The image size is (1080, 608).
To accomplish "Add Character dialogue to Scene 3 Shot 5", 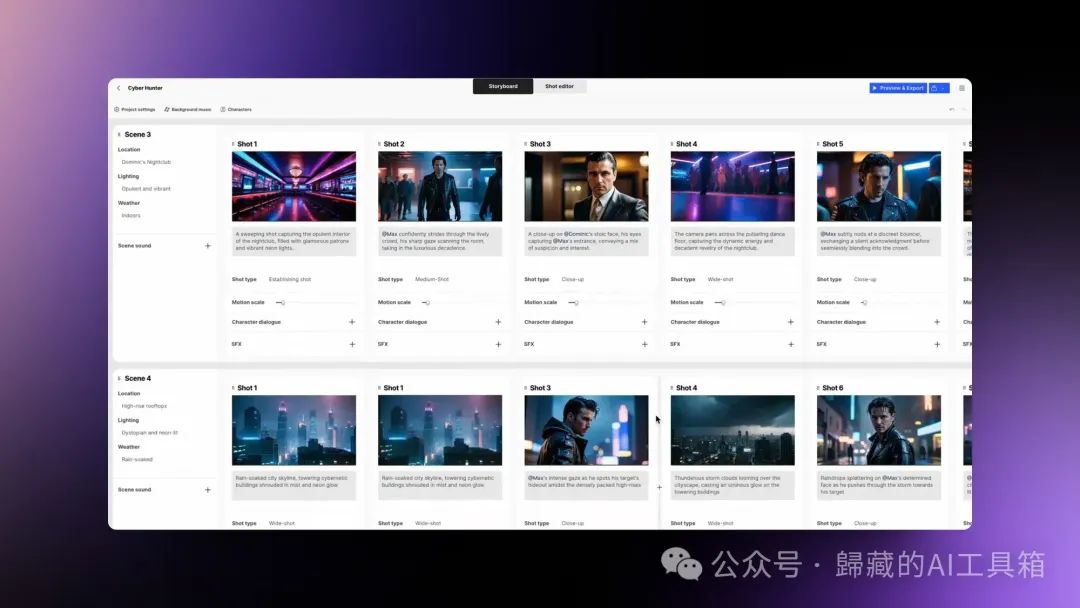I will click(937, 322).
